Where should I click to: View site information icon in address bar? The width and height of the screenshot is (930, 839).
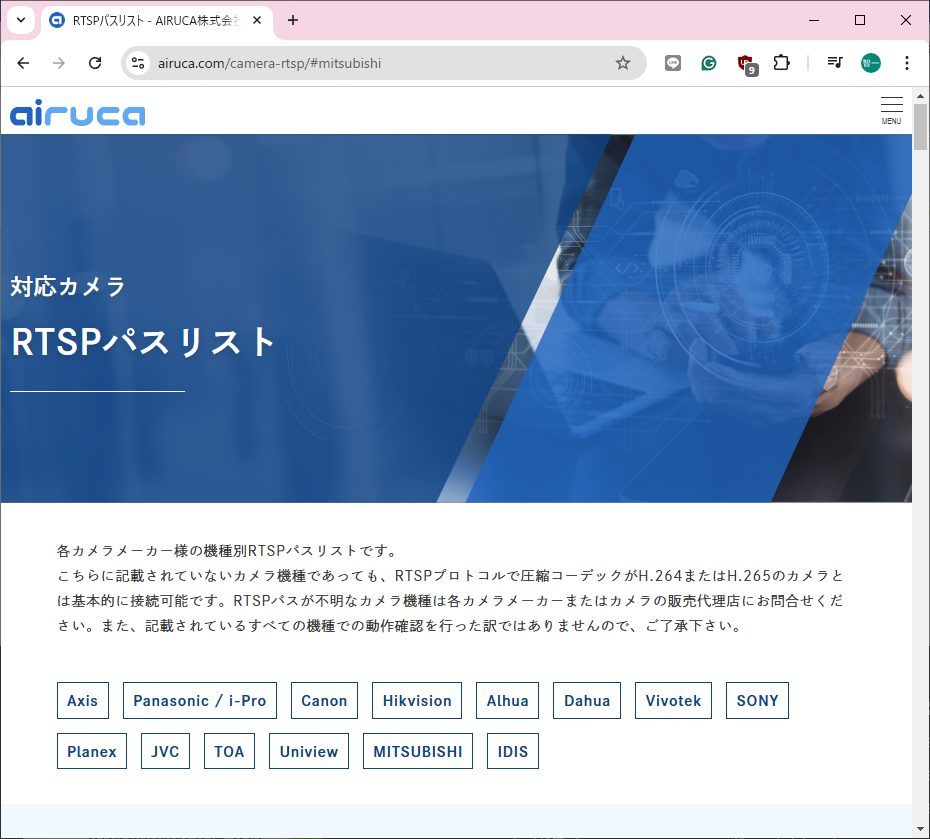[x=139, y=63]
